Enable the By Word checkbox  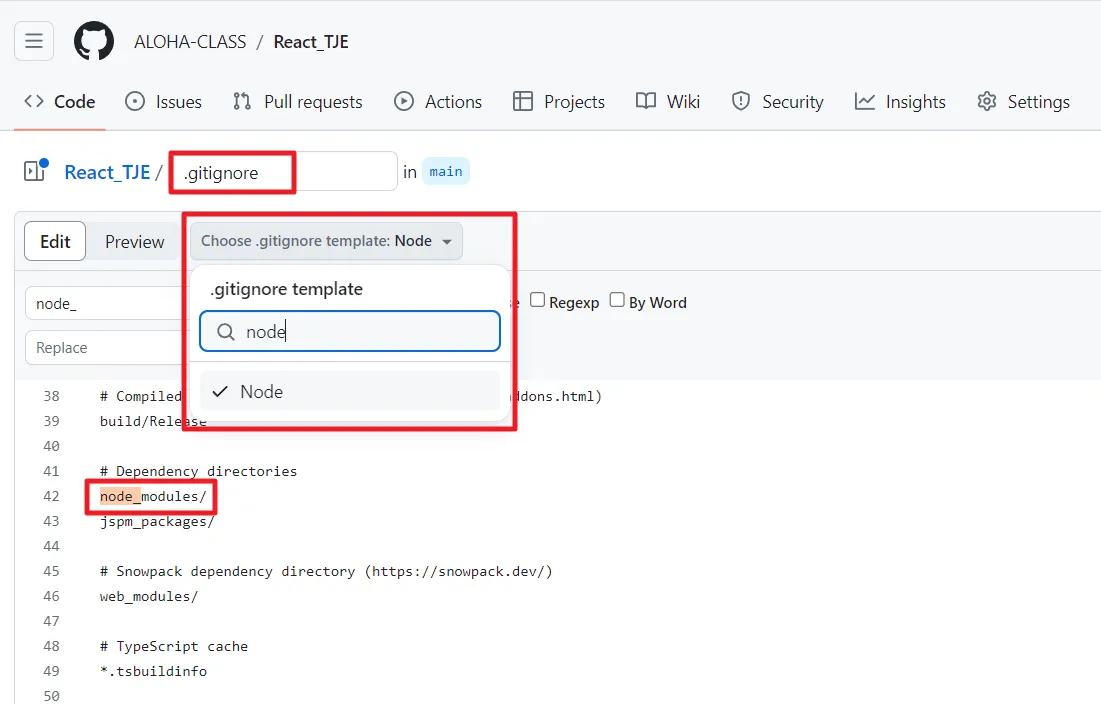tap(617, 300)
